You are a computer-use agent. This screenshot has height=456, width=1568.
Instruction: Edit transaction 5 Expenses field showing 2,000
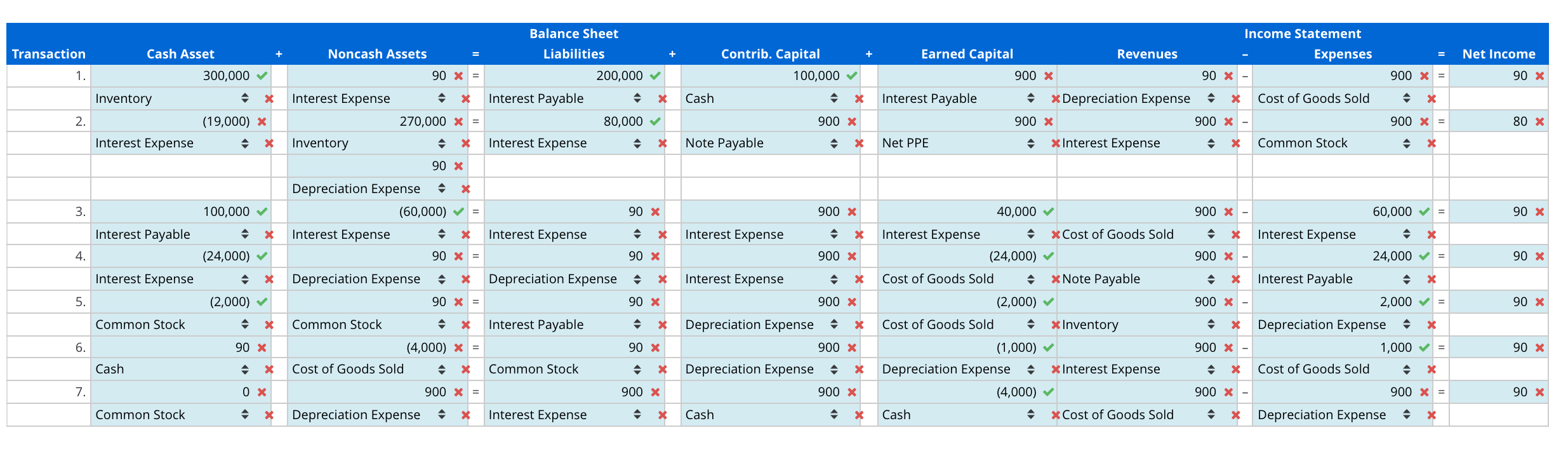pyautogui.click(x=1334, y=302)
